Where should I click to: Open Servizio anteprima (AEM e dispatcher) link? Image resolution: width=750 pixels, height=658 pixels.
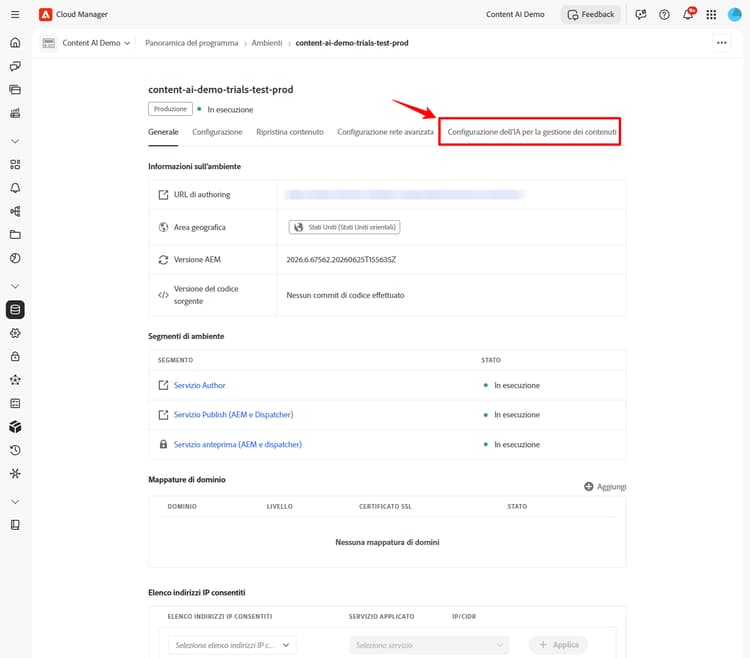238,444
